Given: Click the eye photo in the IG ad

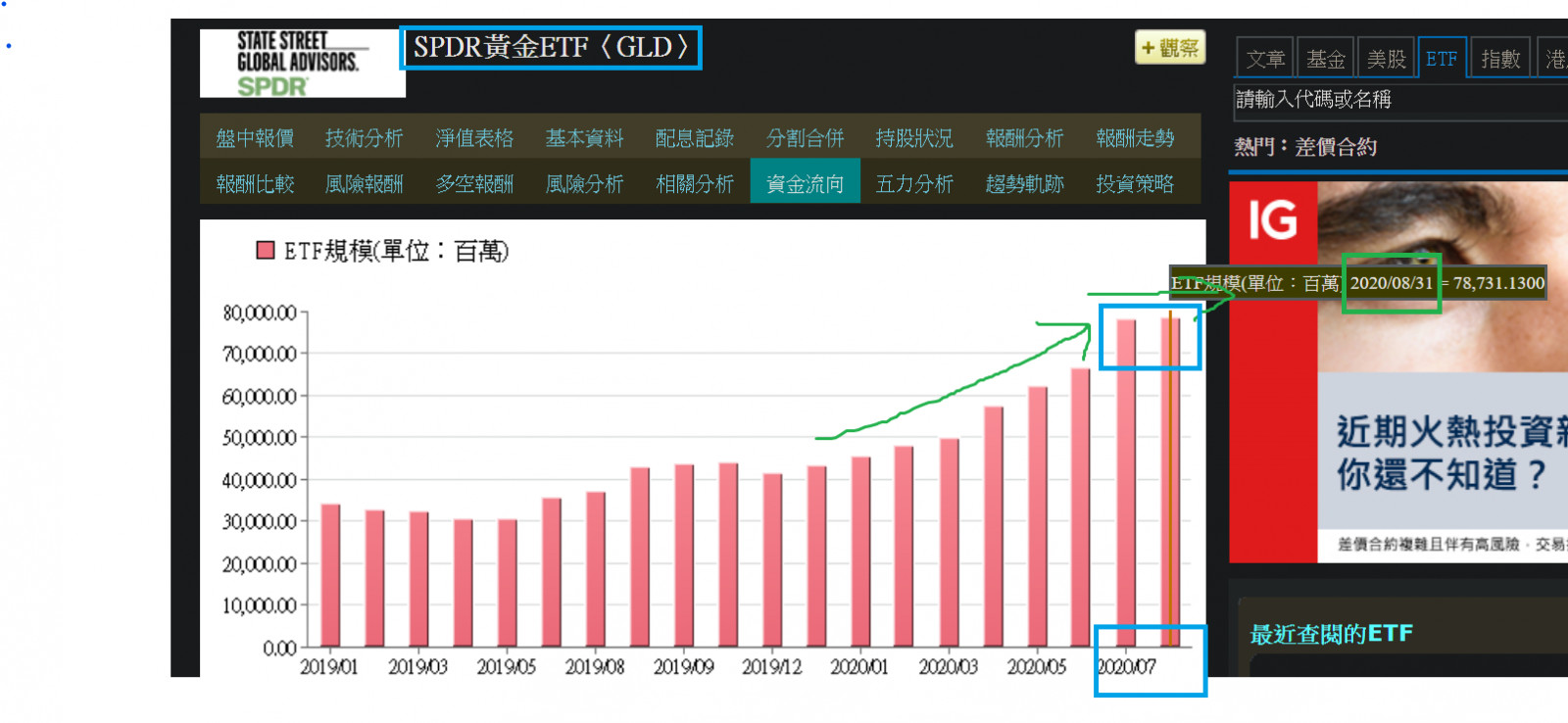Looking at the screenshot, I should pos(1443,277).
